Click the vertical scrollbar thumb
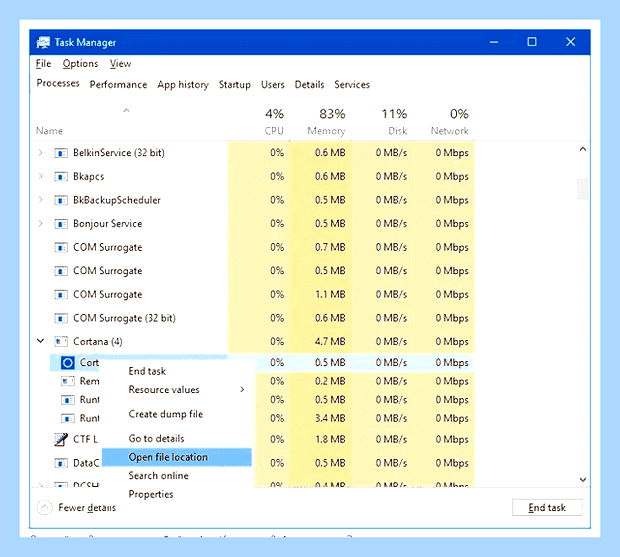Screen dimensions: 620x557 (582, 189)
